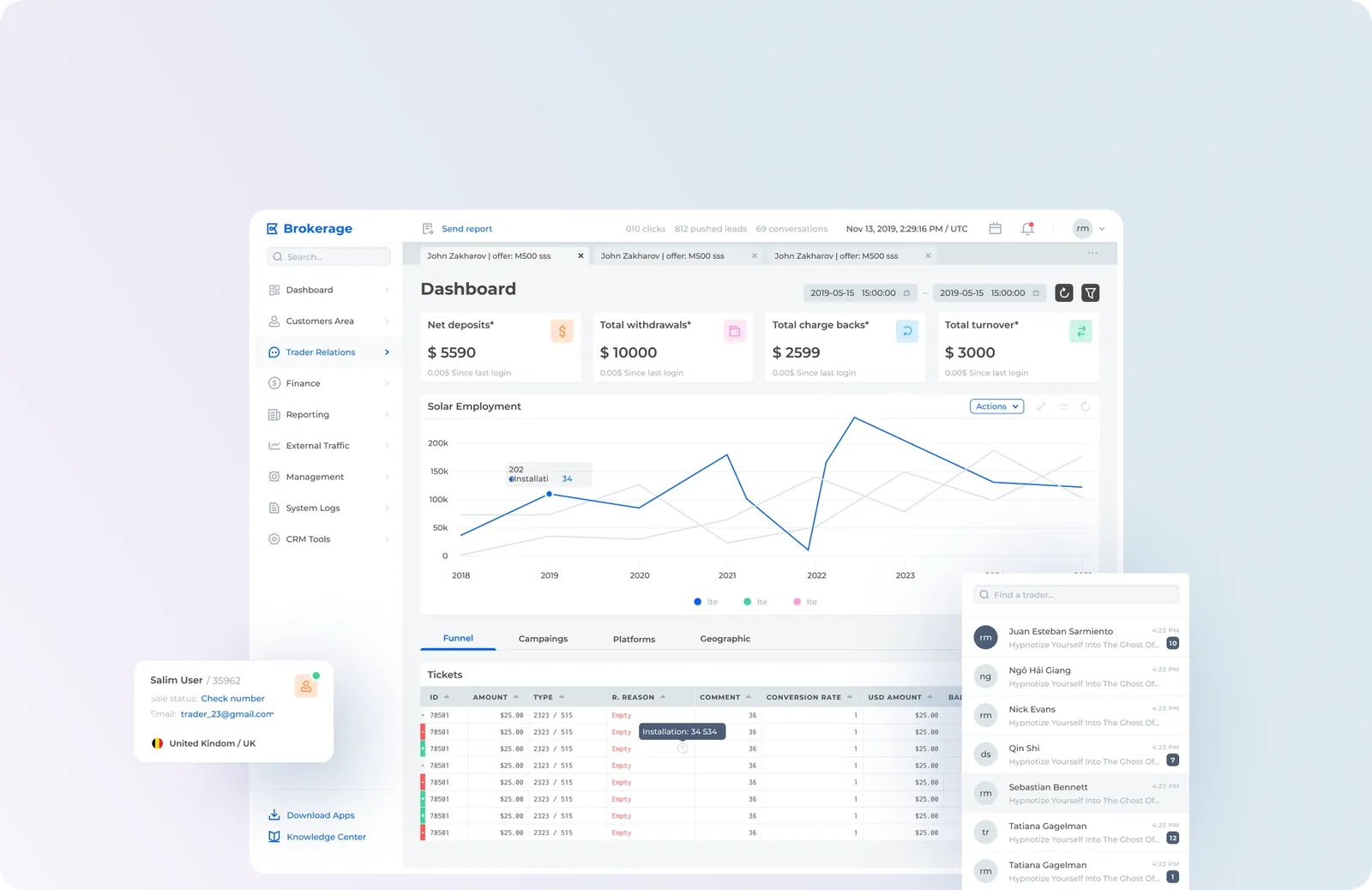
Task: Click the External Traffic chart icon
Action: [x=274, y=446]
